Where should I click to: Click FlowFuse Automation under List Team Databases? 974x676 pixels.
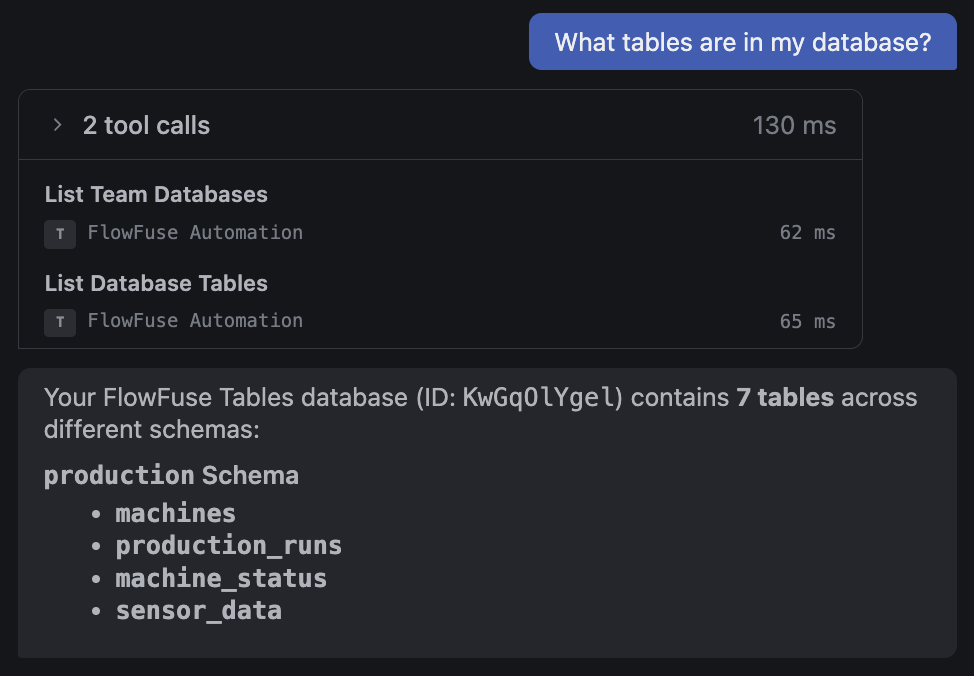click(195, 232)
